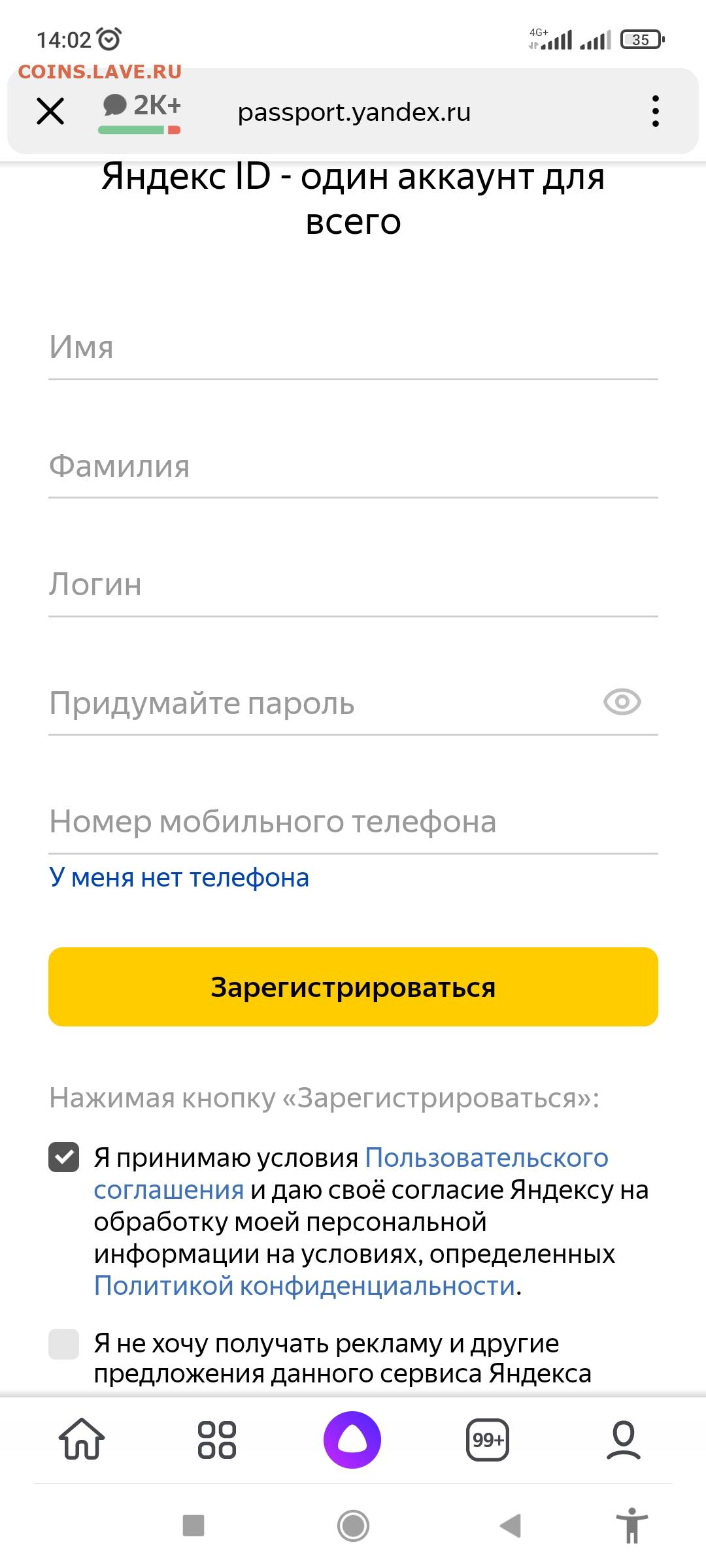This screenshot has width=706, height=1568.
Task: Open the Политикой конфиденциальности link
Action: [x=305, y=1285]
